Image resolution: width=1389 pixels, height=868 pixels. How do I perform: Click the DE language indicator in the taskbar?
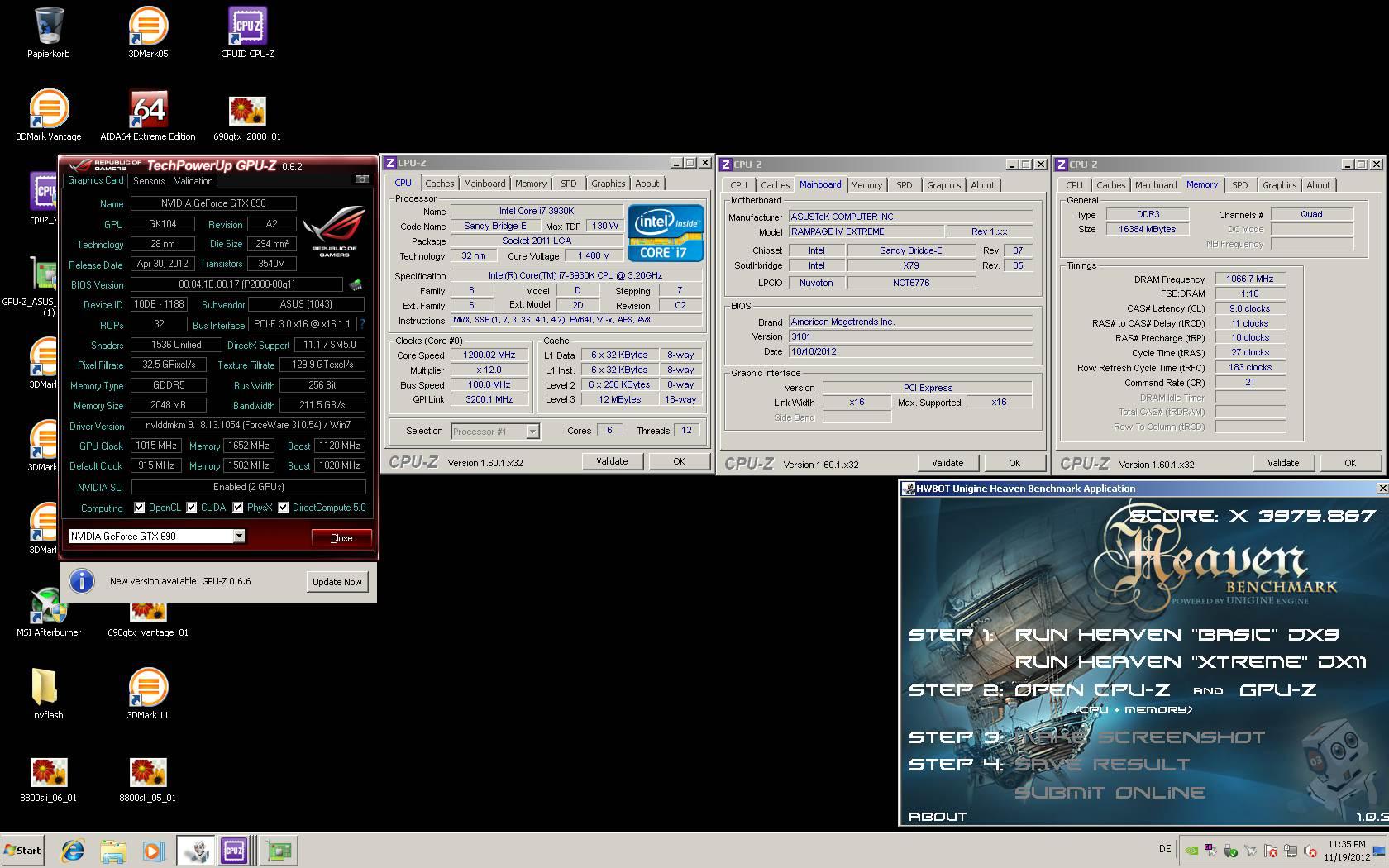coord(1165,849)
